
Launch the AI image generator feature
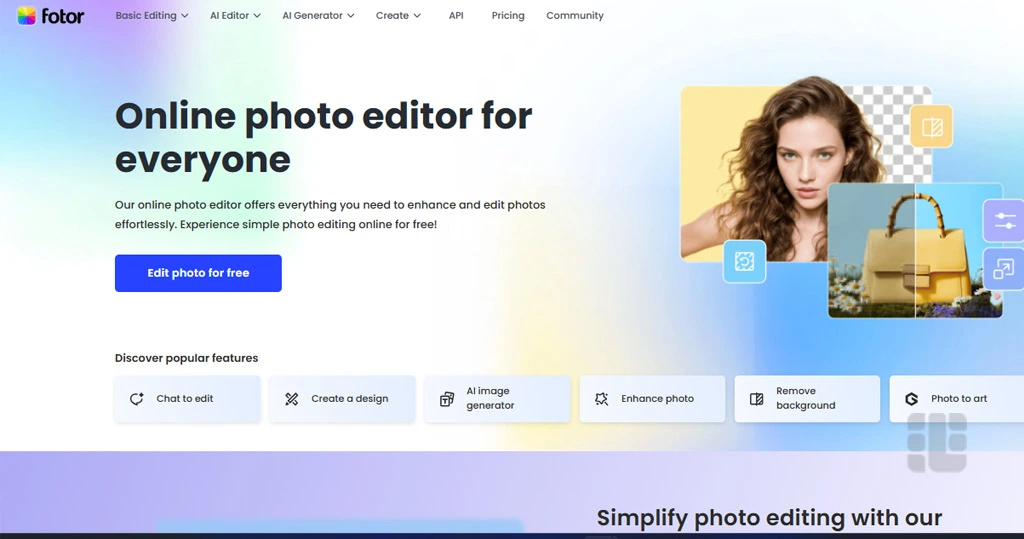(497, 399)
